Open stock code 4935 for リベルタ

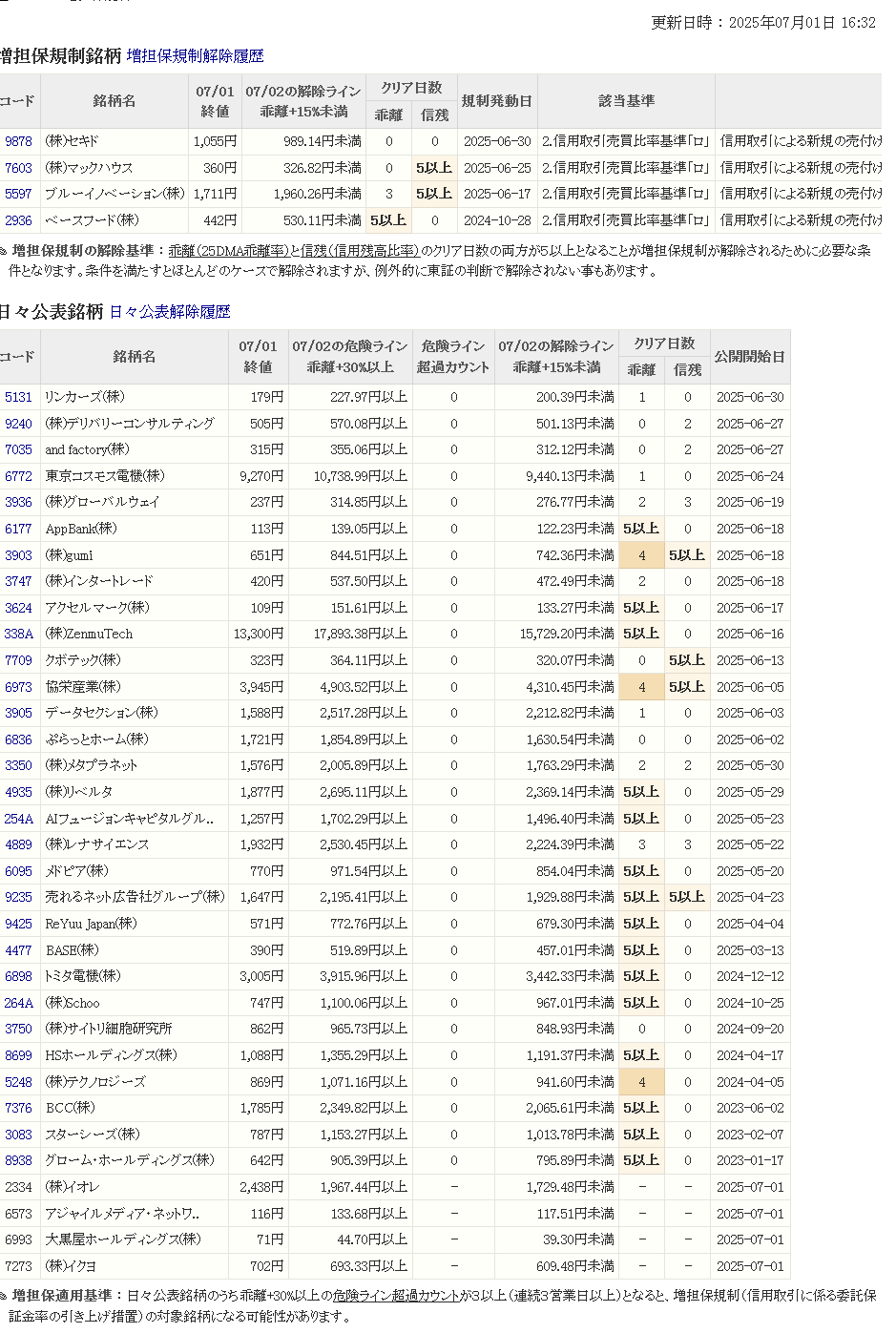(x=18, y=792)
